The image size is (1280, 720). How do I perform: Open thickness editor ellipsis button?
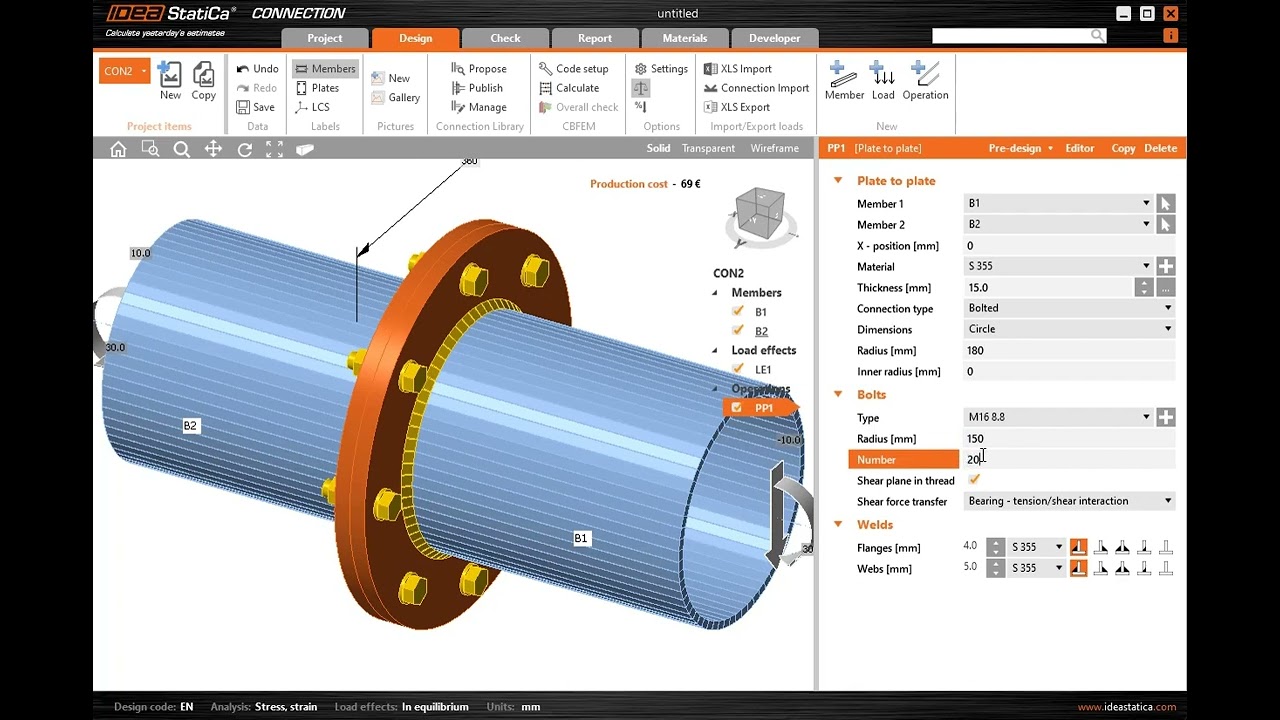pyautogui.click(x=1165, y=287)
